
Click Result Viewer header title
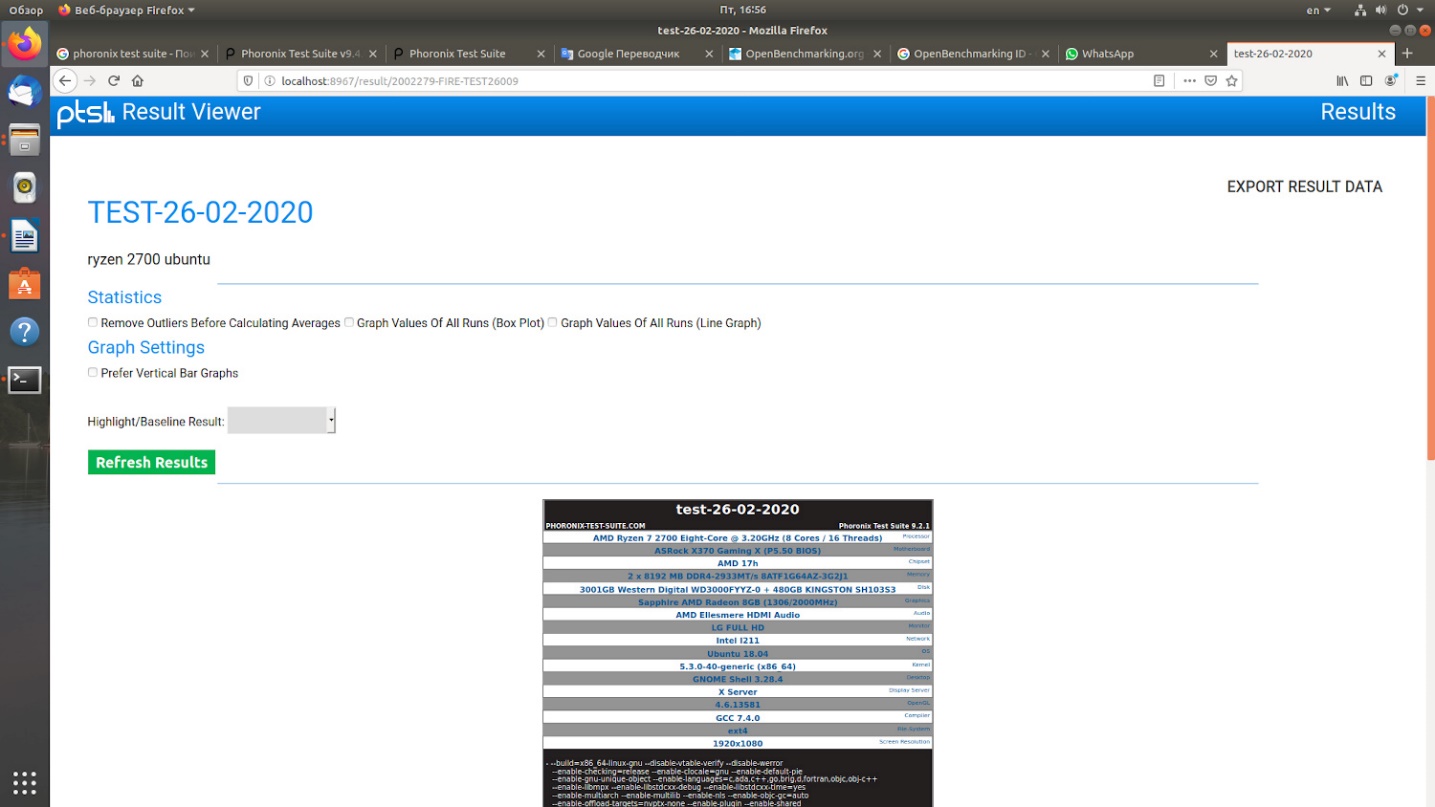click(191, 112)
